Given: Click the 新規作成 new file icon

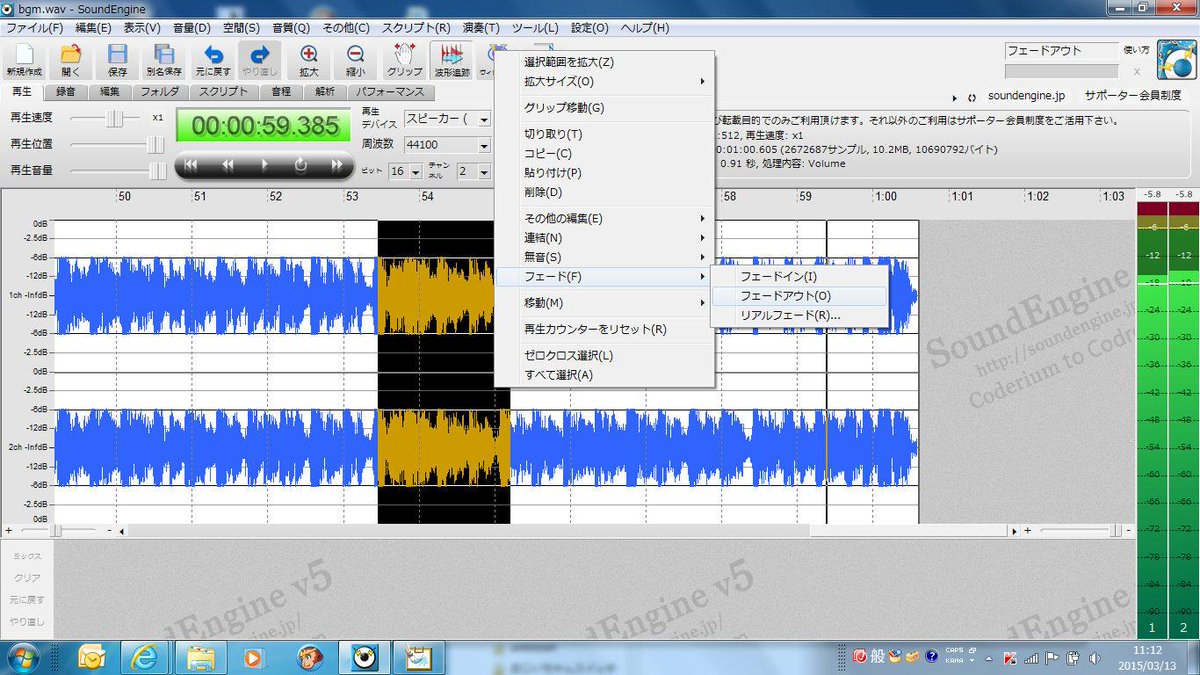Looking at the screenshot, I should [23, 60].
